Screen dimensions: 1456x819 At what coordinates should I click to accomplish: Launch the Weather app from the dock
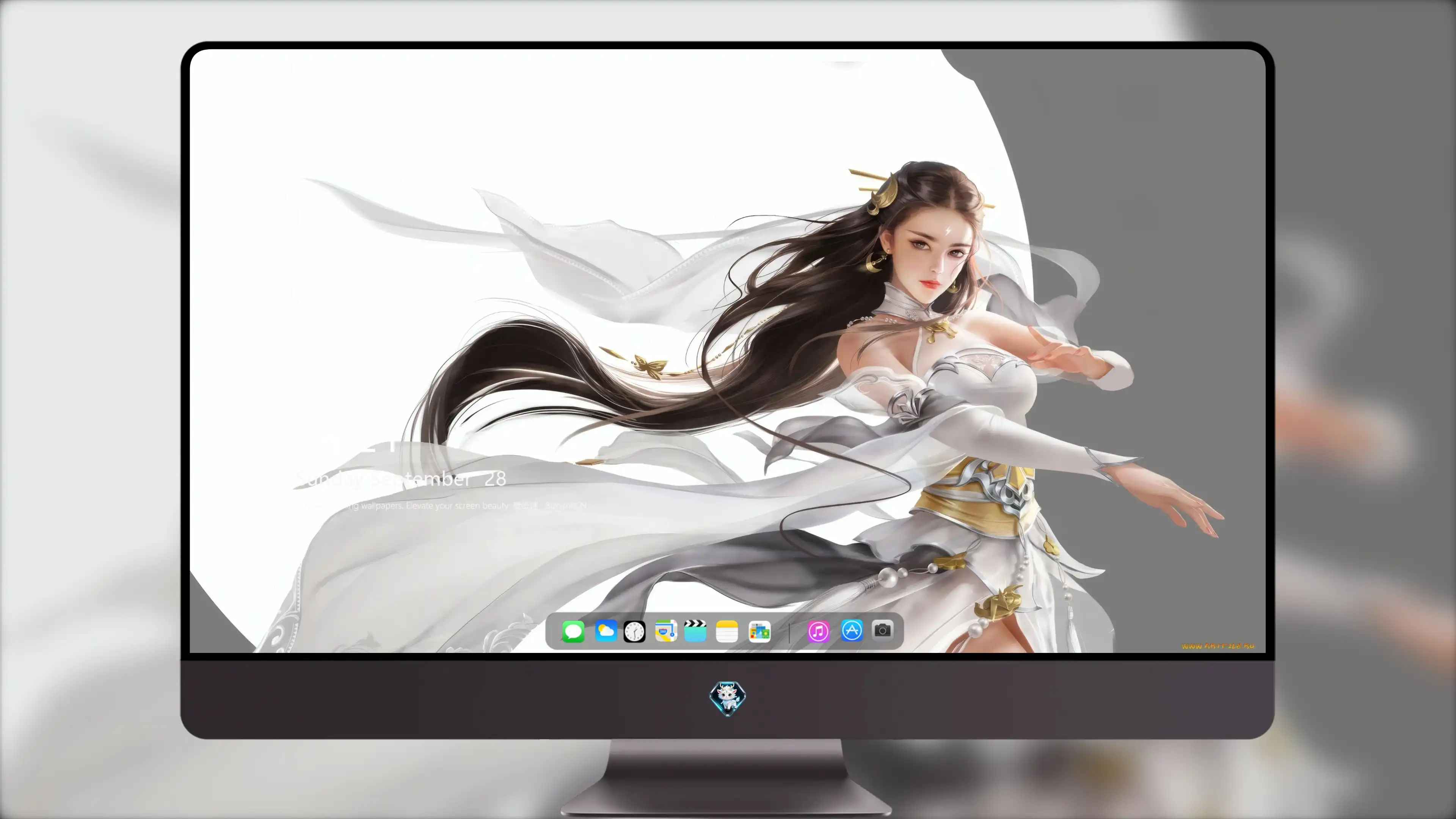pos(606,631)
